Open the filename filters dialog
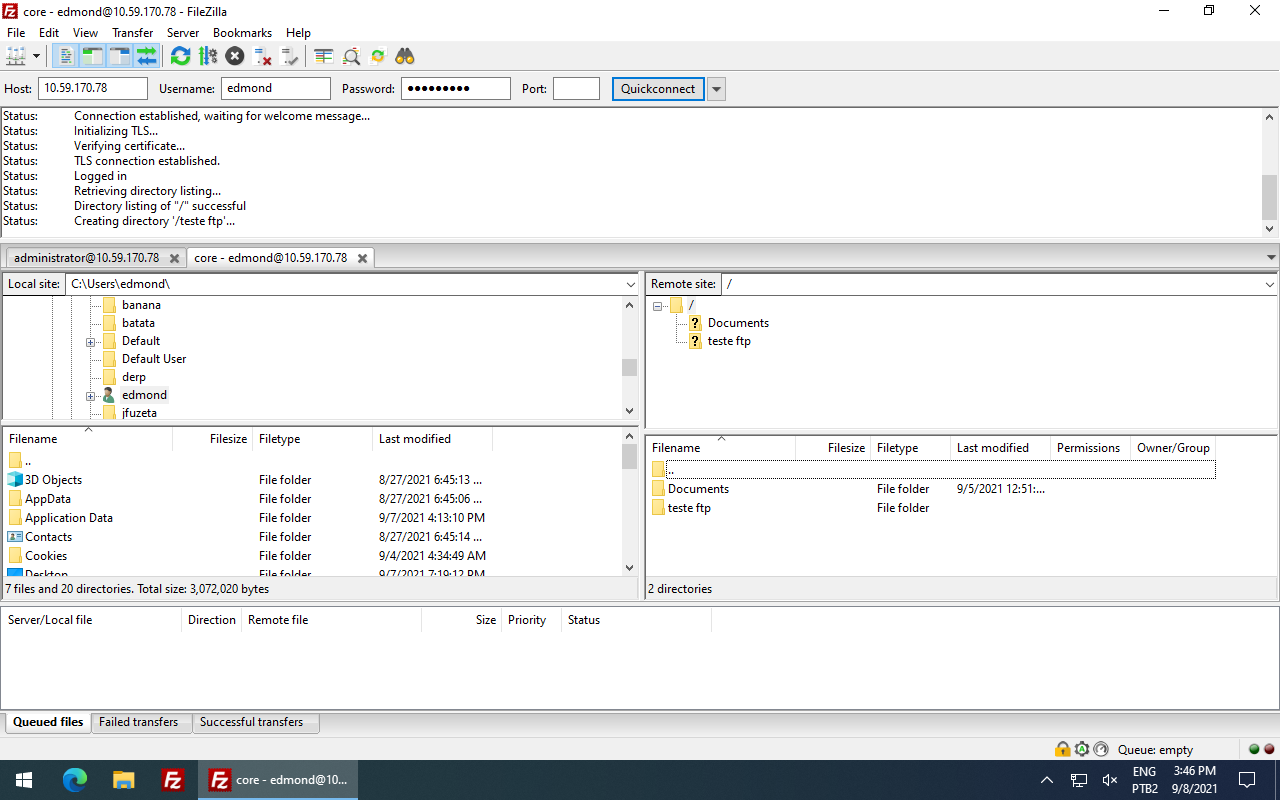 click(x=322, y=56)
